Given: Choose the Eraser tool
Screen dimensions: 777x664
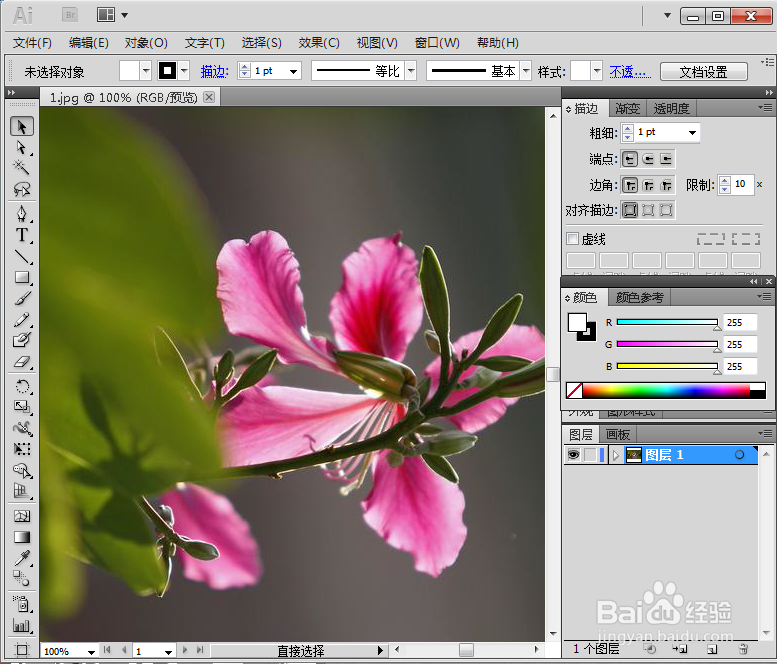Looking at the screenshot, I should [22, 361].
